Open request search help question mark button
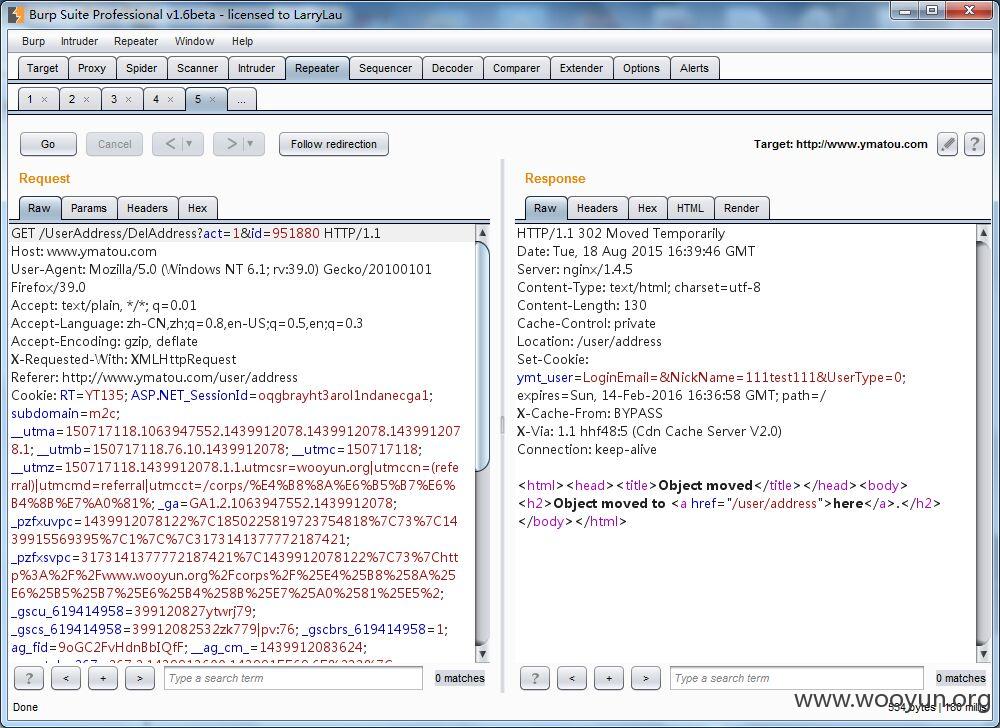 point(29,678)
